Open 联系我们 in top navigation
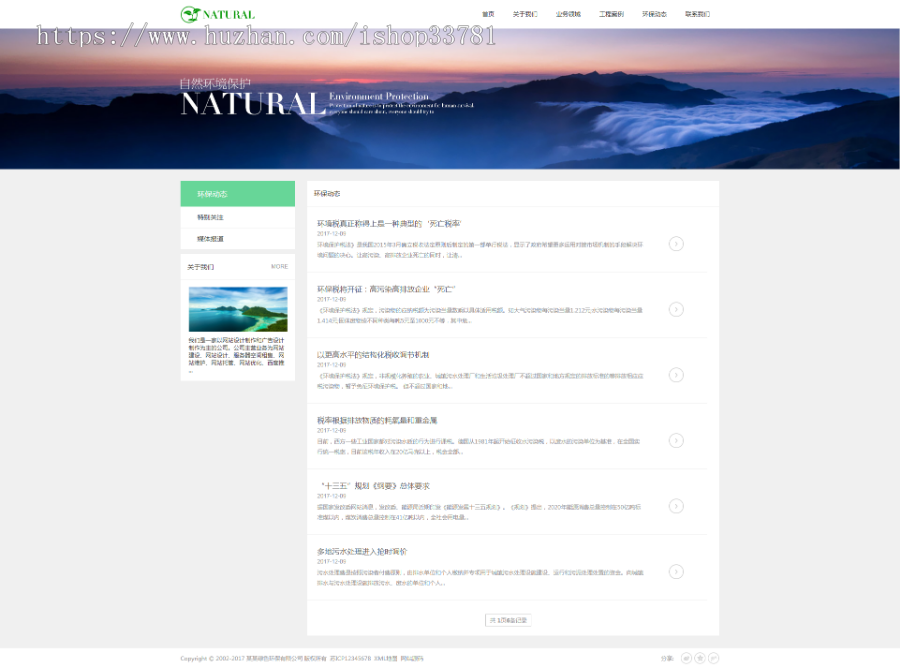 tap(697, 15)
